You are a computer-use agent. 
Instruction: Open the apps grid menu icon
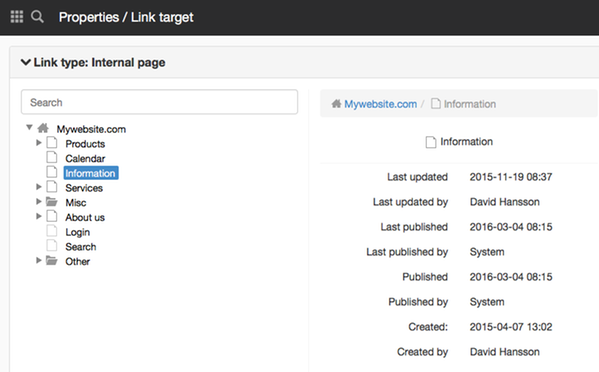click(17, 17)
